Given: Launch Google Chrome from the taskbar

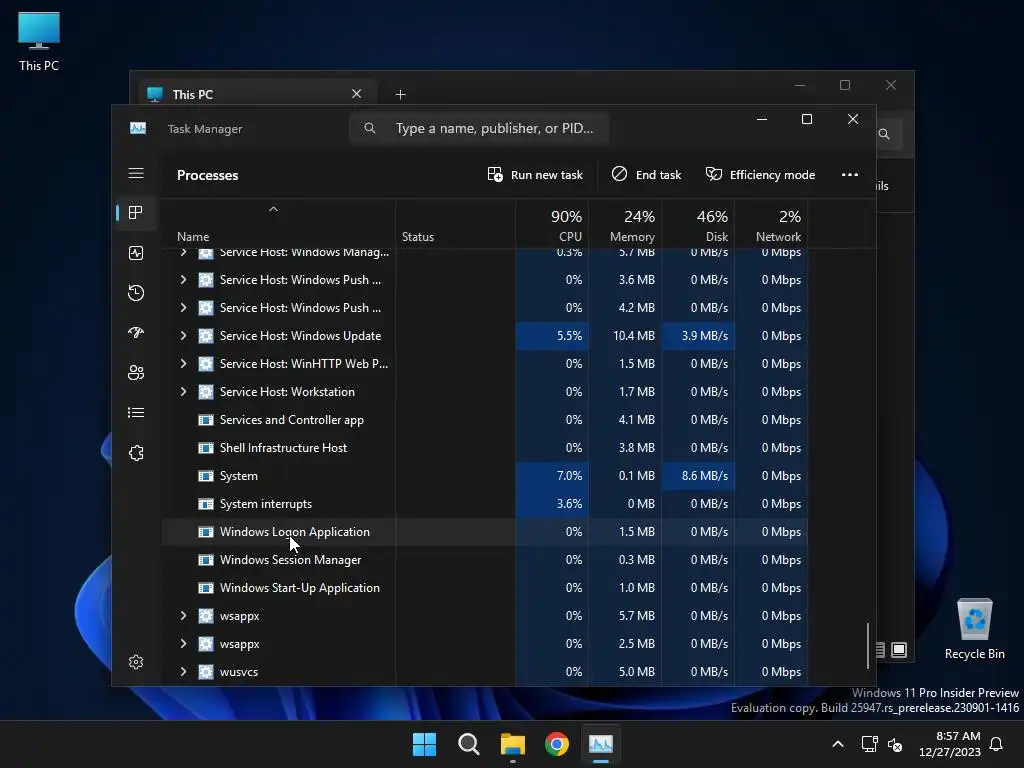Looking at the screenshot, I should (556, 744).
